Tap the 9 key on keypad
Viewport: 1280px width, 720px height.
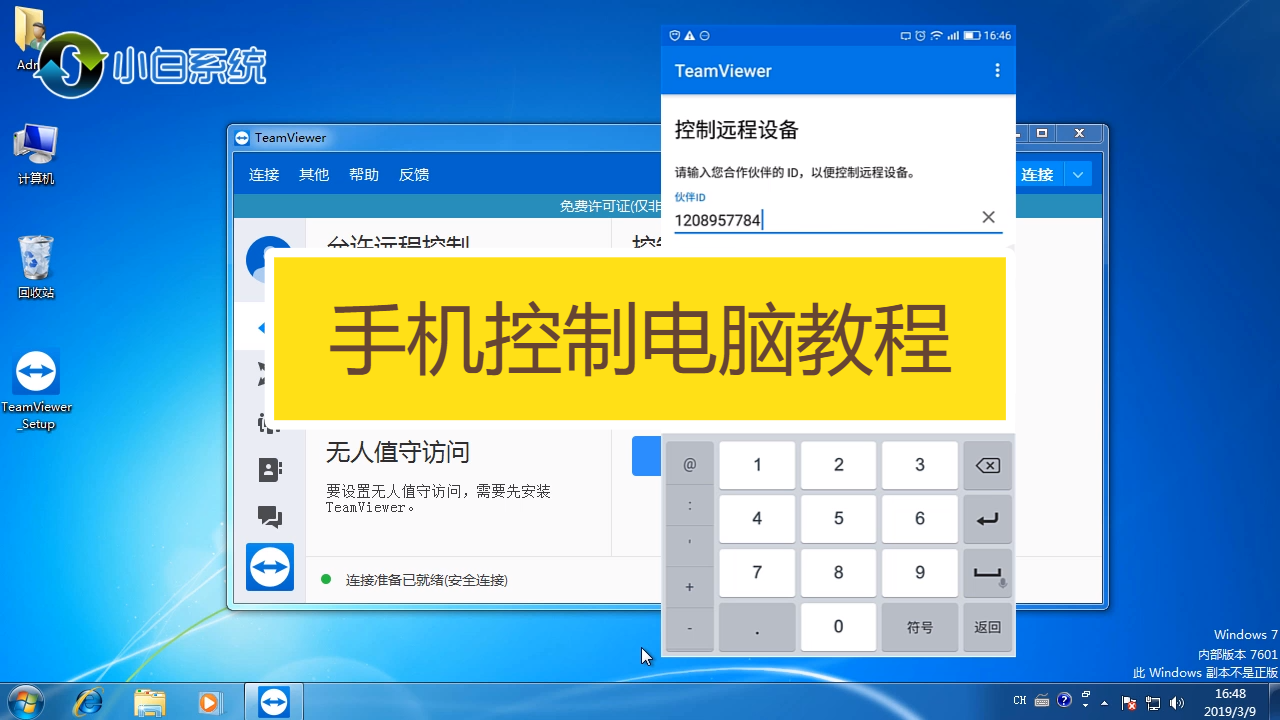click(920, 573)
